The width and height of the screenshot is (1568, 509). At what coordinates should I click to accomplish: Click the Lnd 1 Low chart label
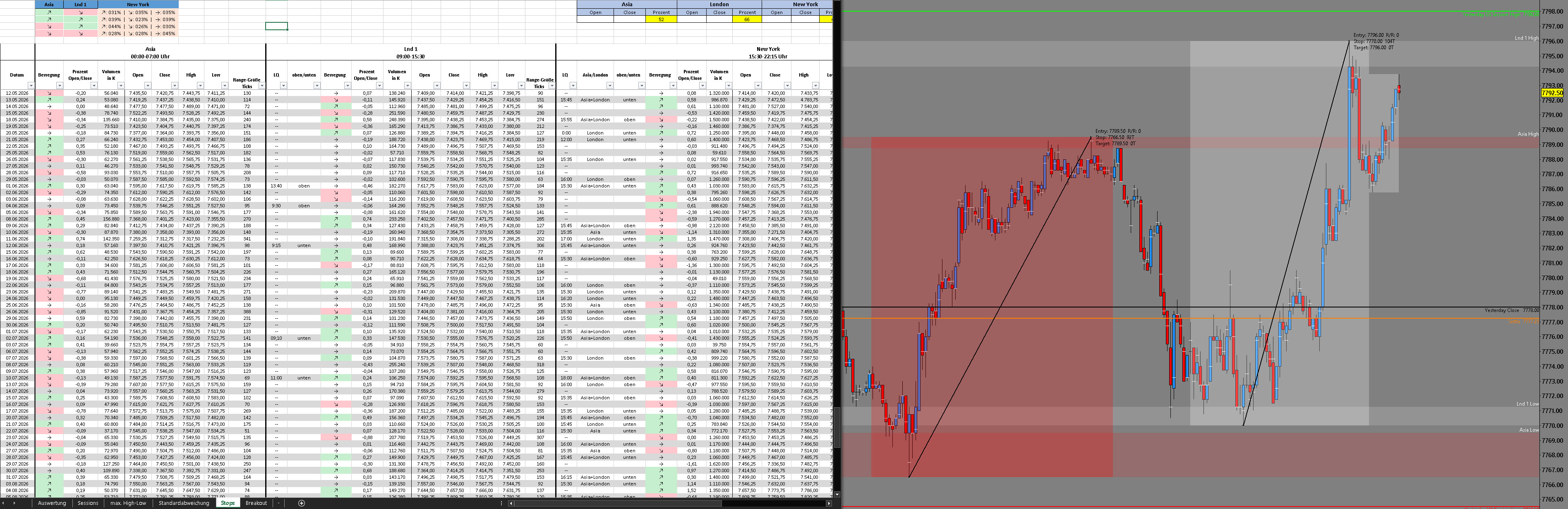coord(1527,403)
